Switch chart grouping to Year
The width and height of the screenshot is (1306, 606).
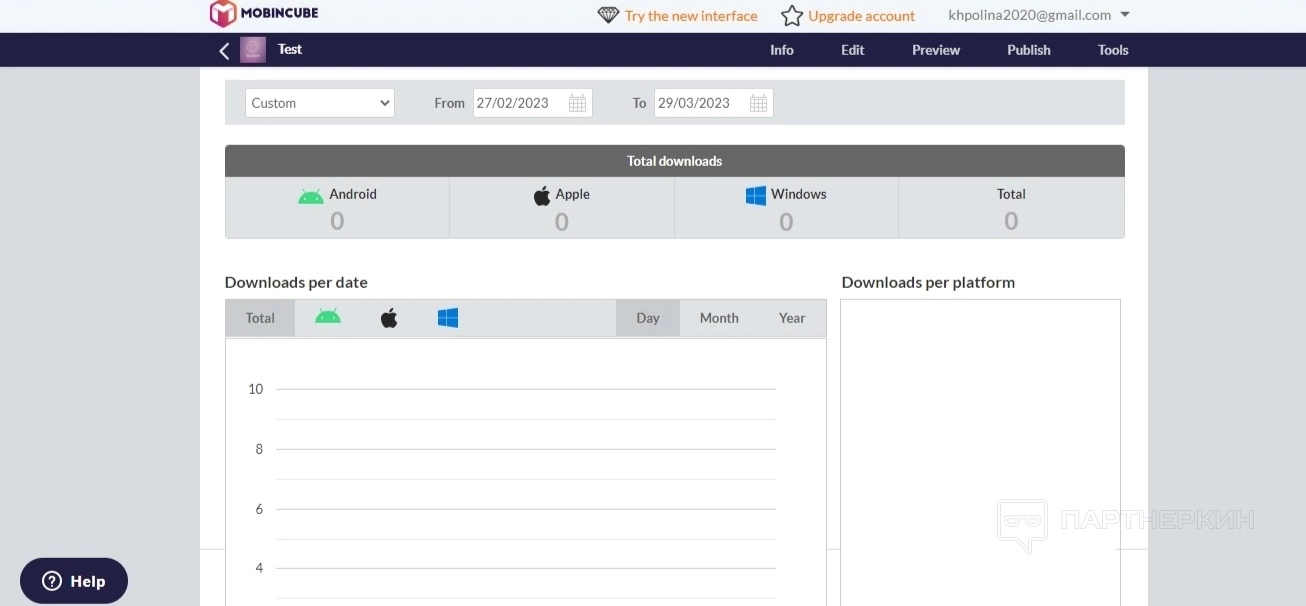click(792, 318)
